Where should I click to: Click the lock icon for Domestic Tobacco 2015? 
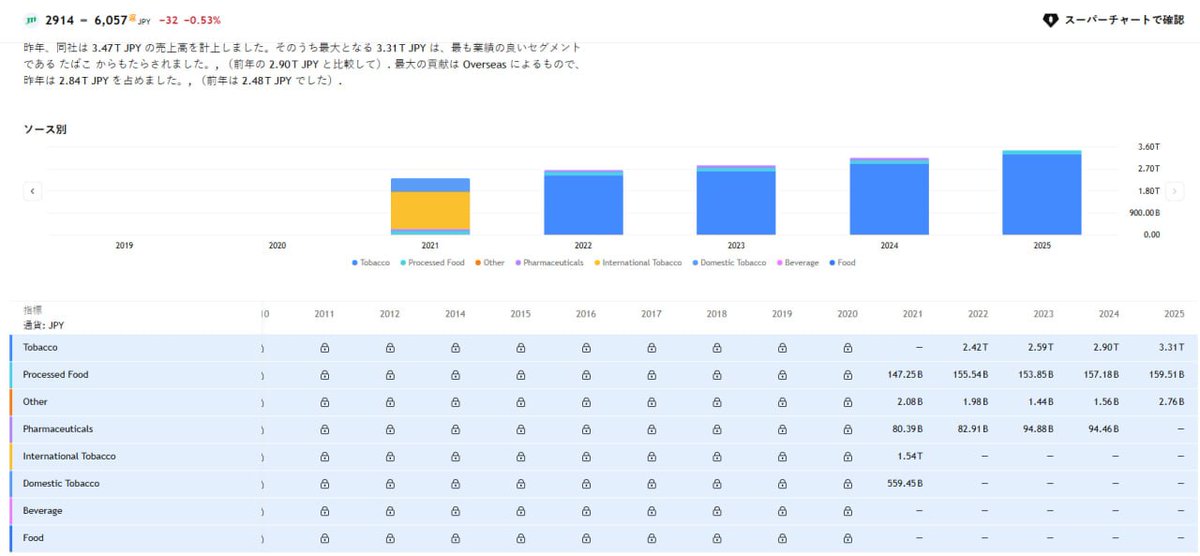(x=521, y=484)
